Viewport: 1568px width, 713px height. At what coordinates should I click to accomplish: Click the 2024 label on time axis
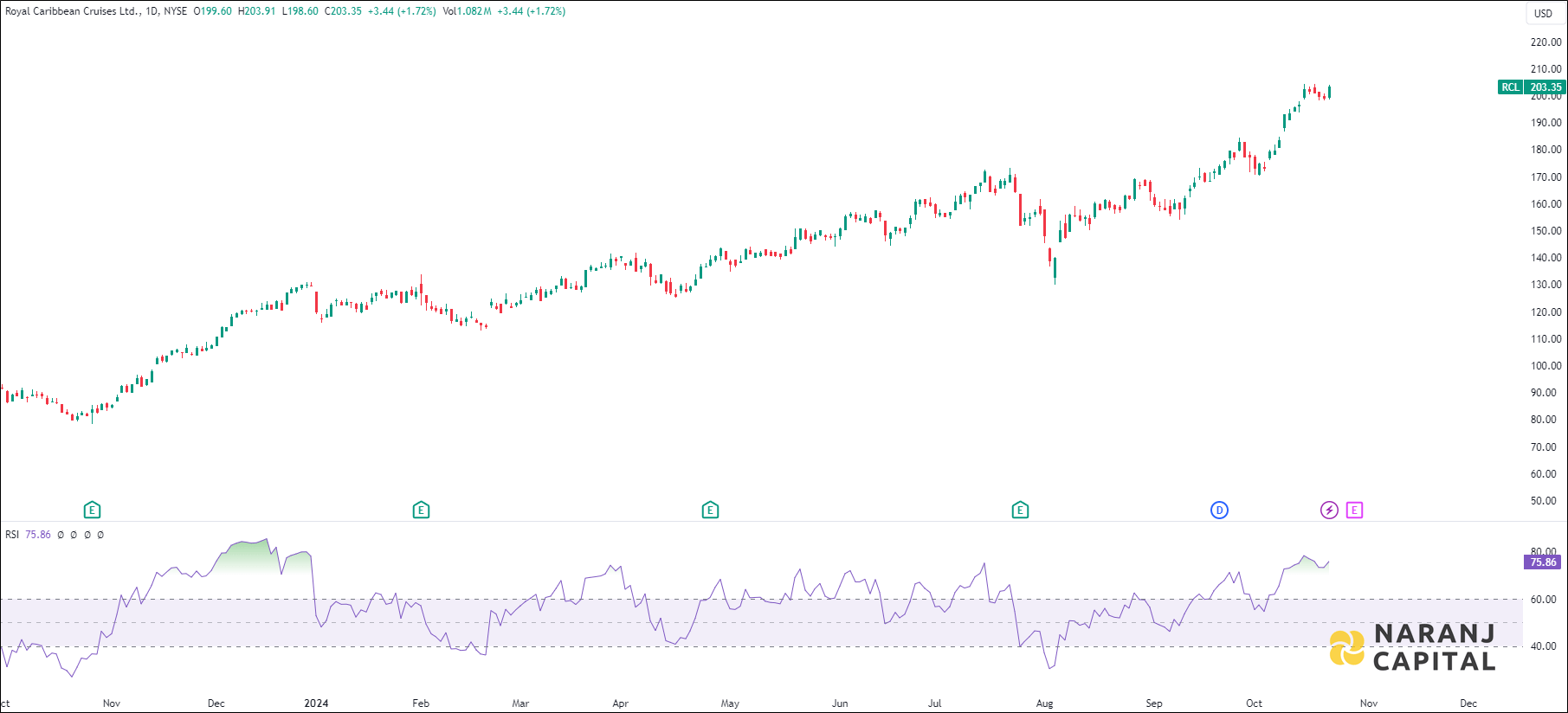(316, 703)
